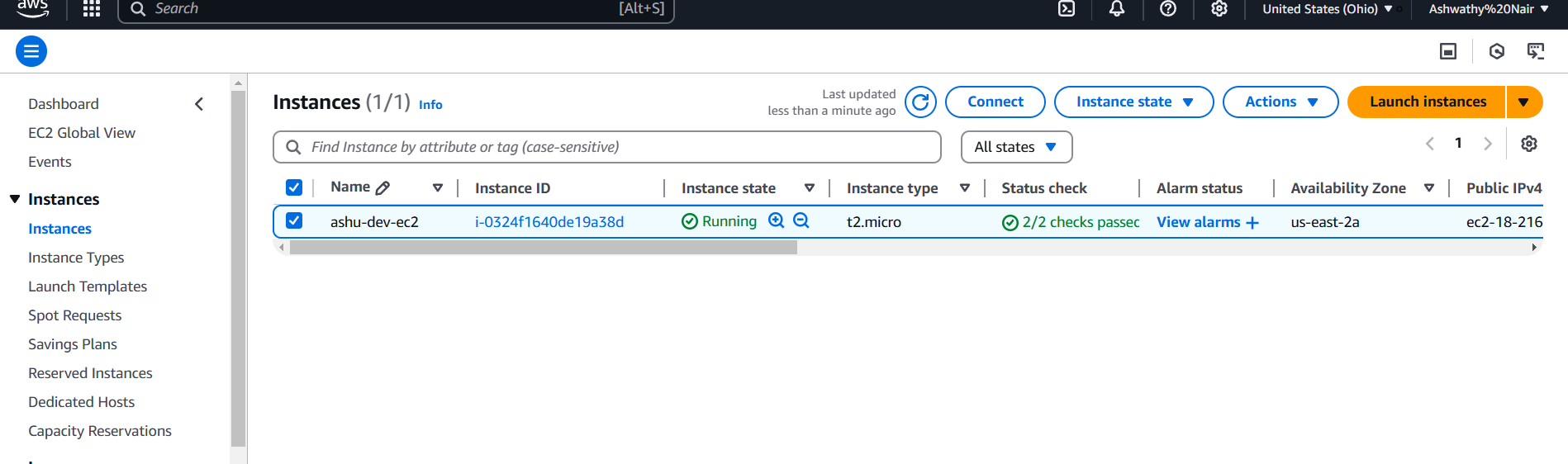Click the View alarms link
The height and width of the screenshot is (464, 1568).
[x=1198, y=222]
